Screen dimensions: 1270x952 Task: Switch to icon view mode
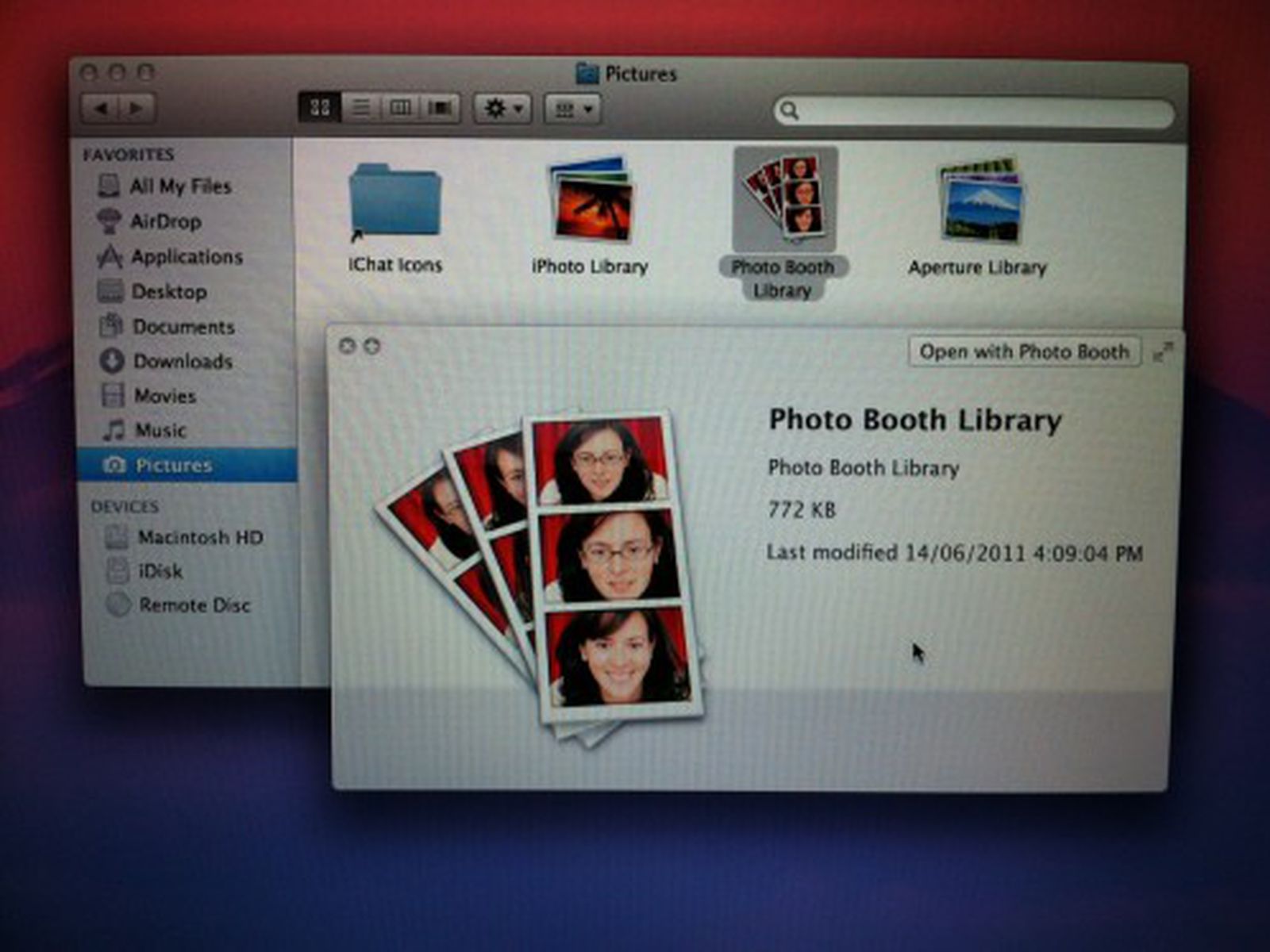[320, 108]
